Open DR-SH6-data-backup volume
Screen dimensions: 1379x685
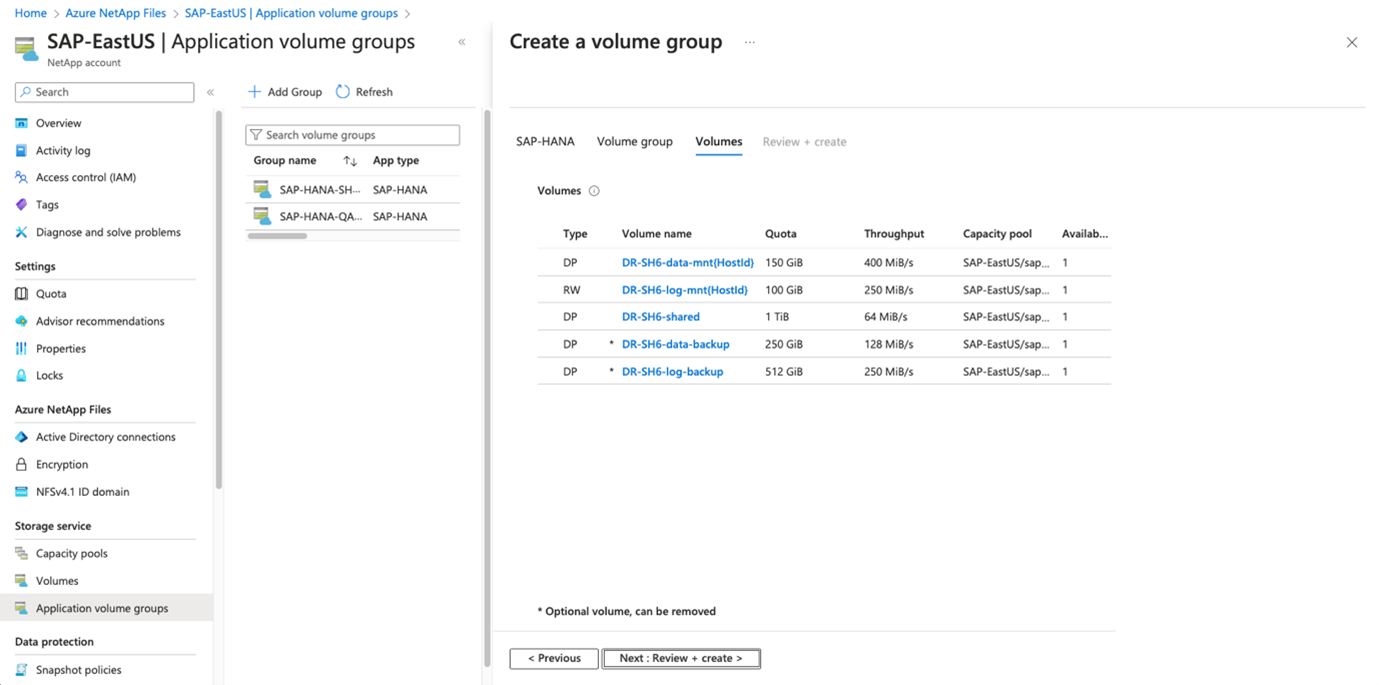[676, 344]
